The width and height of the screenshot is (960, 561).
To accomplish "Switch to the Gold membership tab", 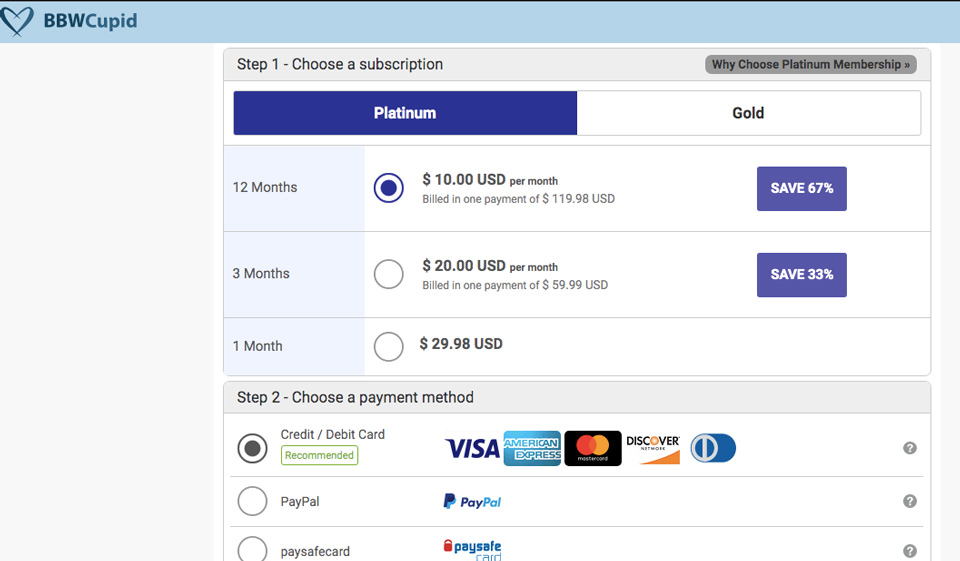I will [x=748, y=113].
